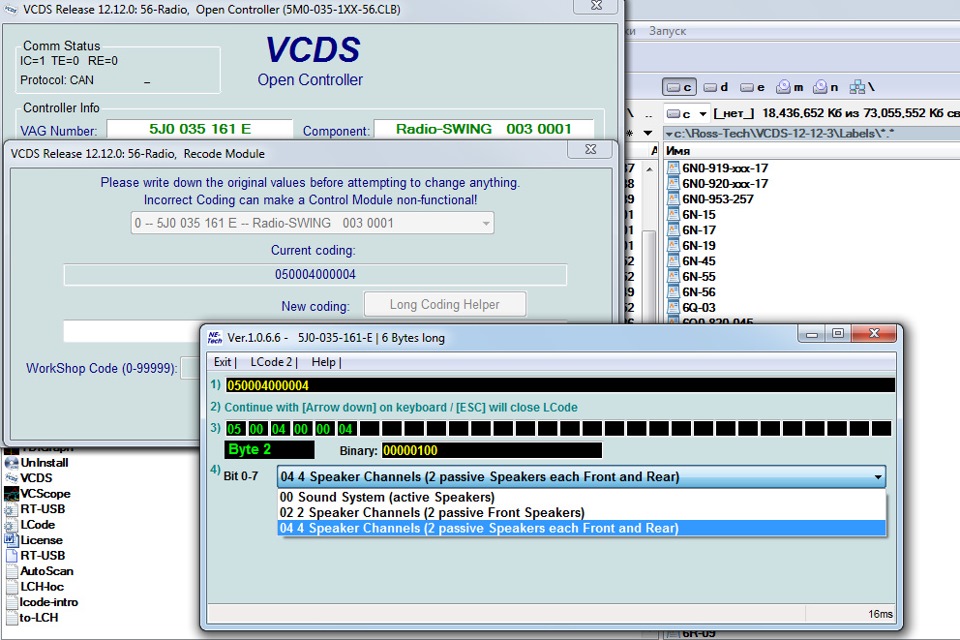960x640 pixels.
Task: Minimize the LCode window
Action: click(812, 333)
